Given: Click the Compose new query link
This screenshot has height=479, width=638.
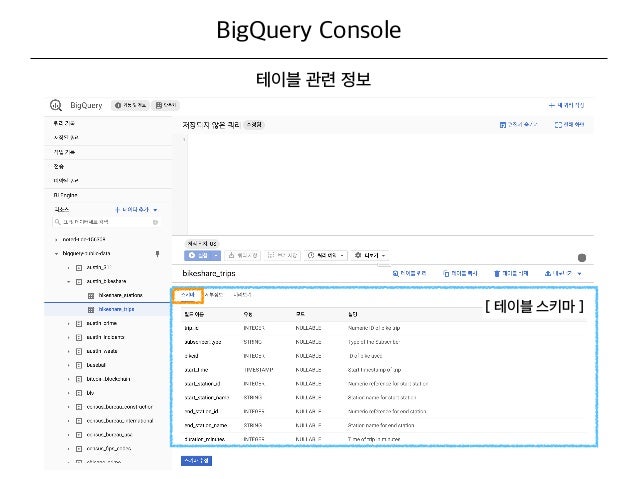Looking at the screenshot, I should [566, 105].
